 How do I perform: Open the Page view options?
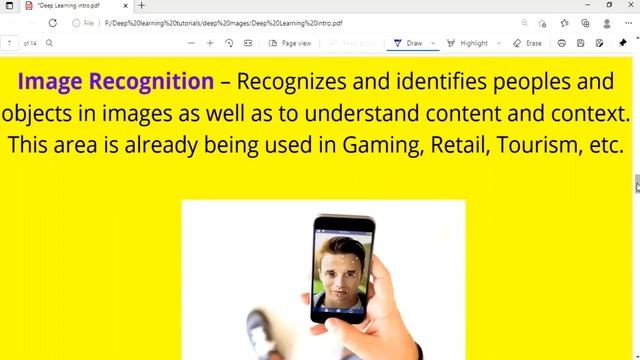coord(290,43)
